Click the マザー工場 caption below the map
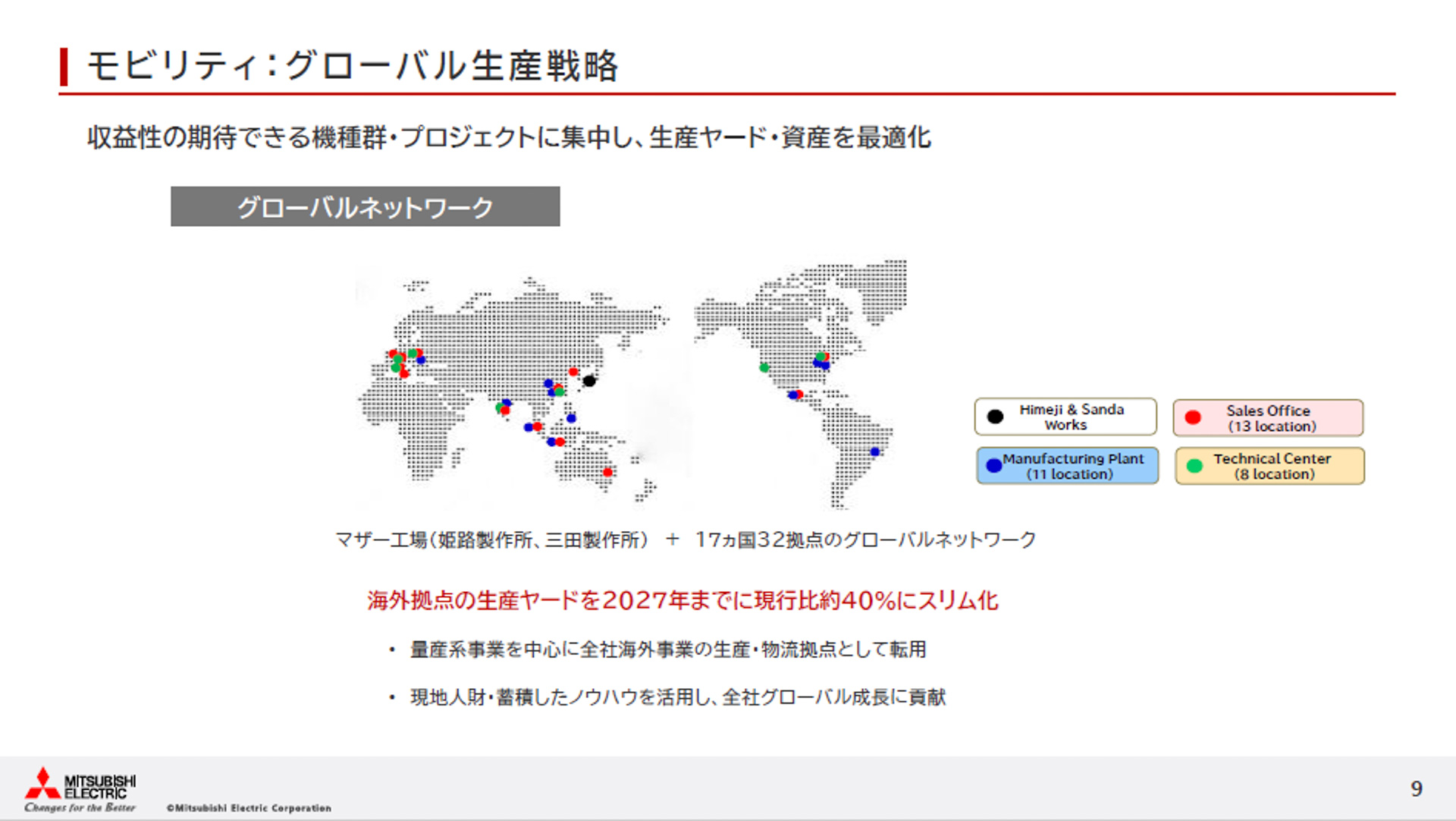 point(686,540)
